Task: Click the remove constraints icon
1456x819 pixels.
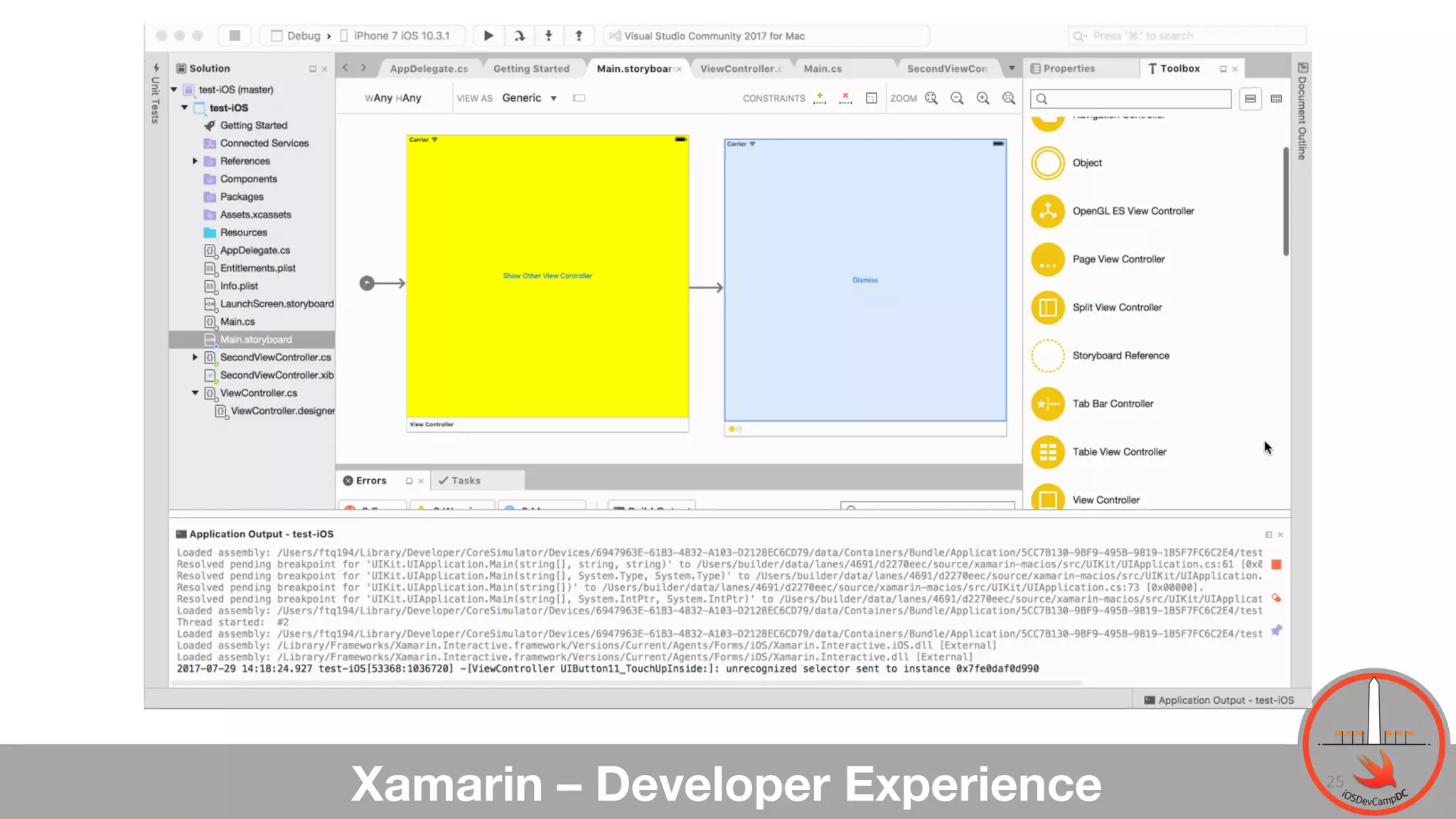Action: coord(845,98)
